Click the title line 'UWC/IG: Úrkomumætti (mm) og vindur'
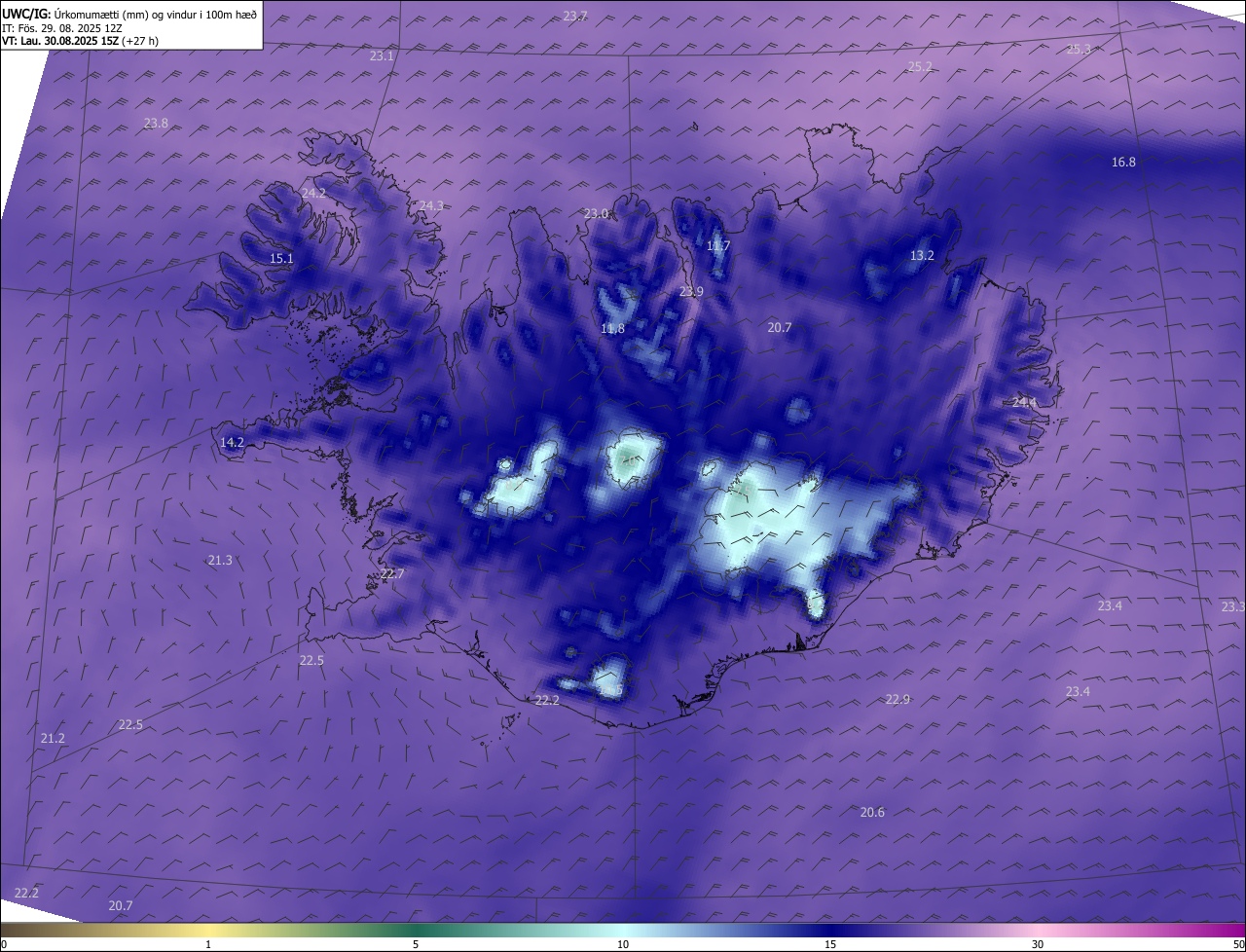This screenshot has height=952, width=1246. [130, 14]
